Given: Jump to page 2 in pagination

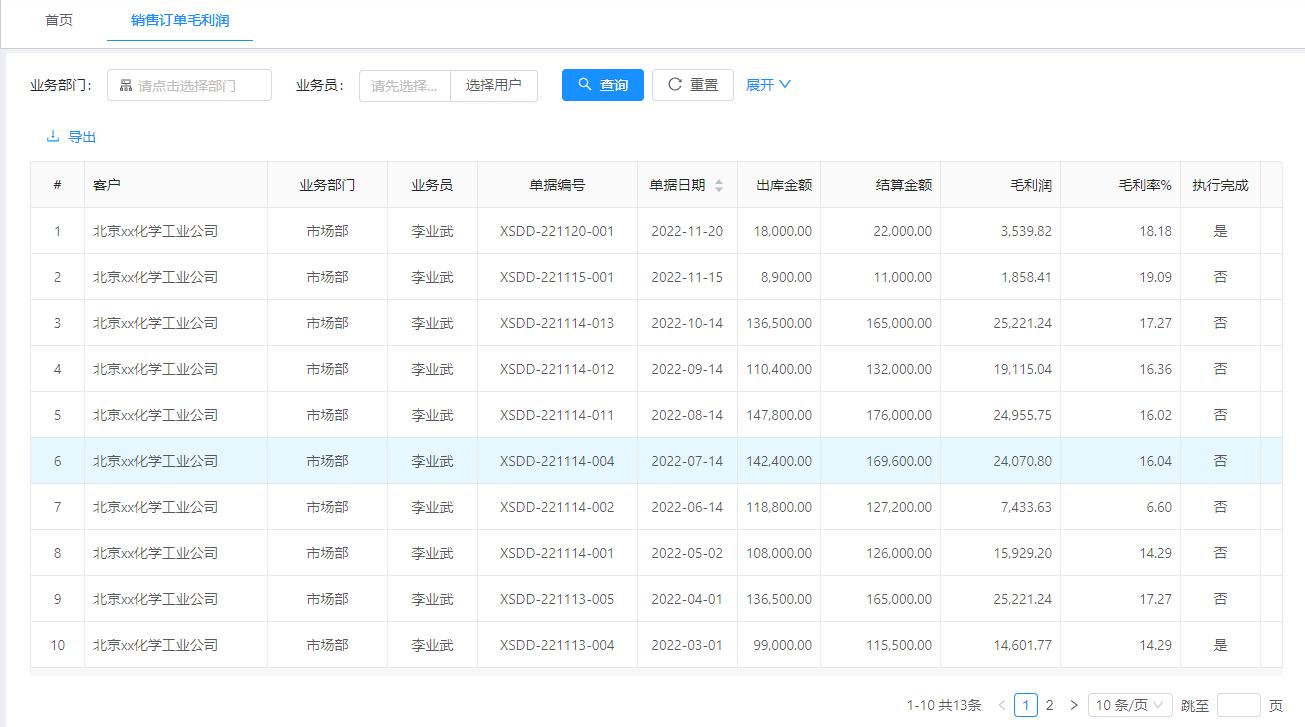Looking at the screenshot, I should 1049,705.
